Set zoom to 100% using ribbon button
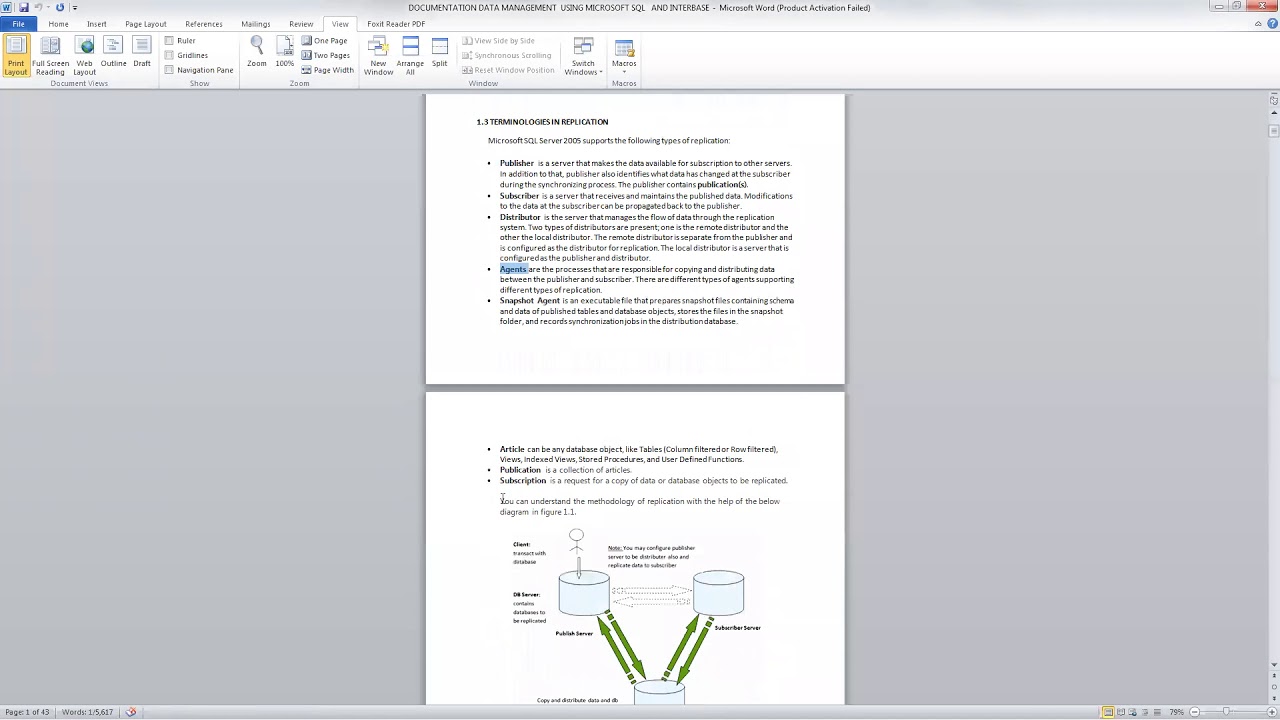The height and width of the screenshot is (720, 1280). coord(285,53)
